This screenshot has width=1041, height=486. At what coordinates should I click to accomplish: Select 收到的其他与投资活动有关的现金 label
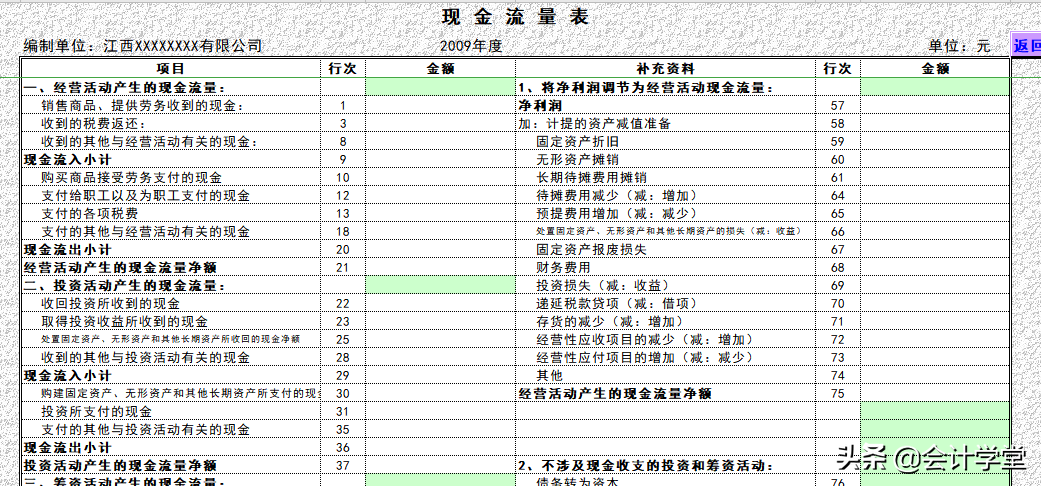click(x=145, y=358)
